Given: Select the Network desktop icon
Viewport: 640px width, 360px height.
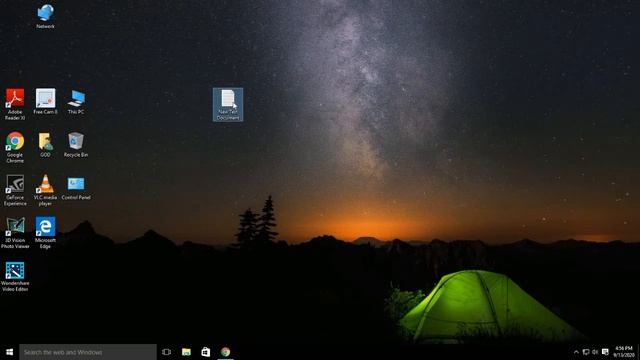Looking at the screenshot, I should pos(45,16).
